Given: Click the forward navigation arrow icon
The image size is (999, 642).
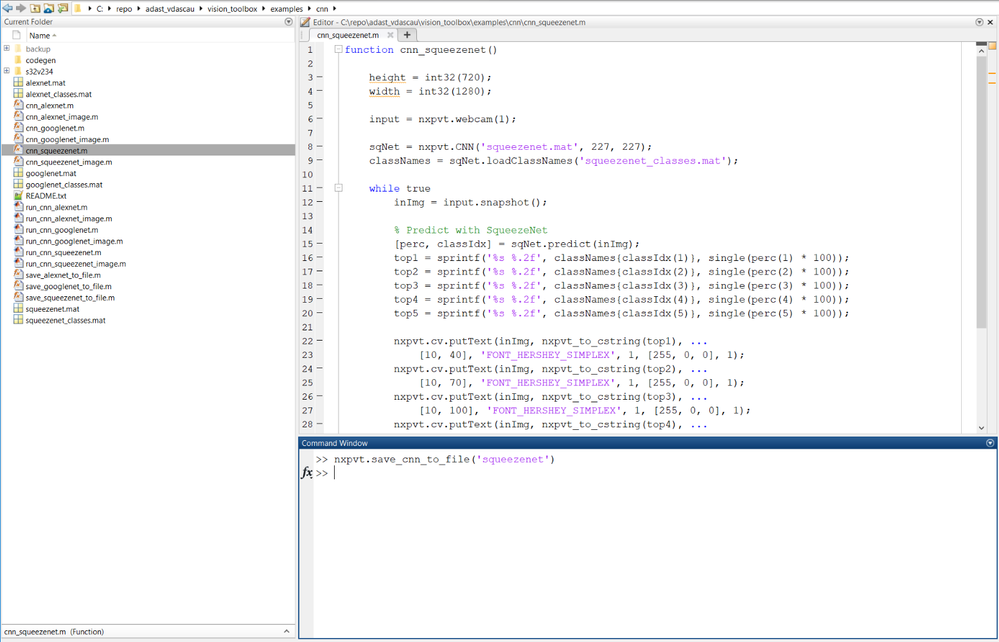Looking at the screenshot, I should pos(21,8).
